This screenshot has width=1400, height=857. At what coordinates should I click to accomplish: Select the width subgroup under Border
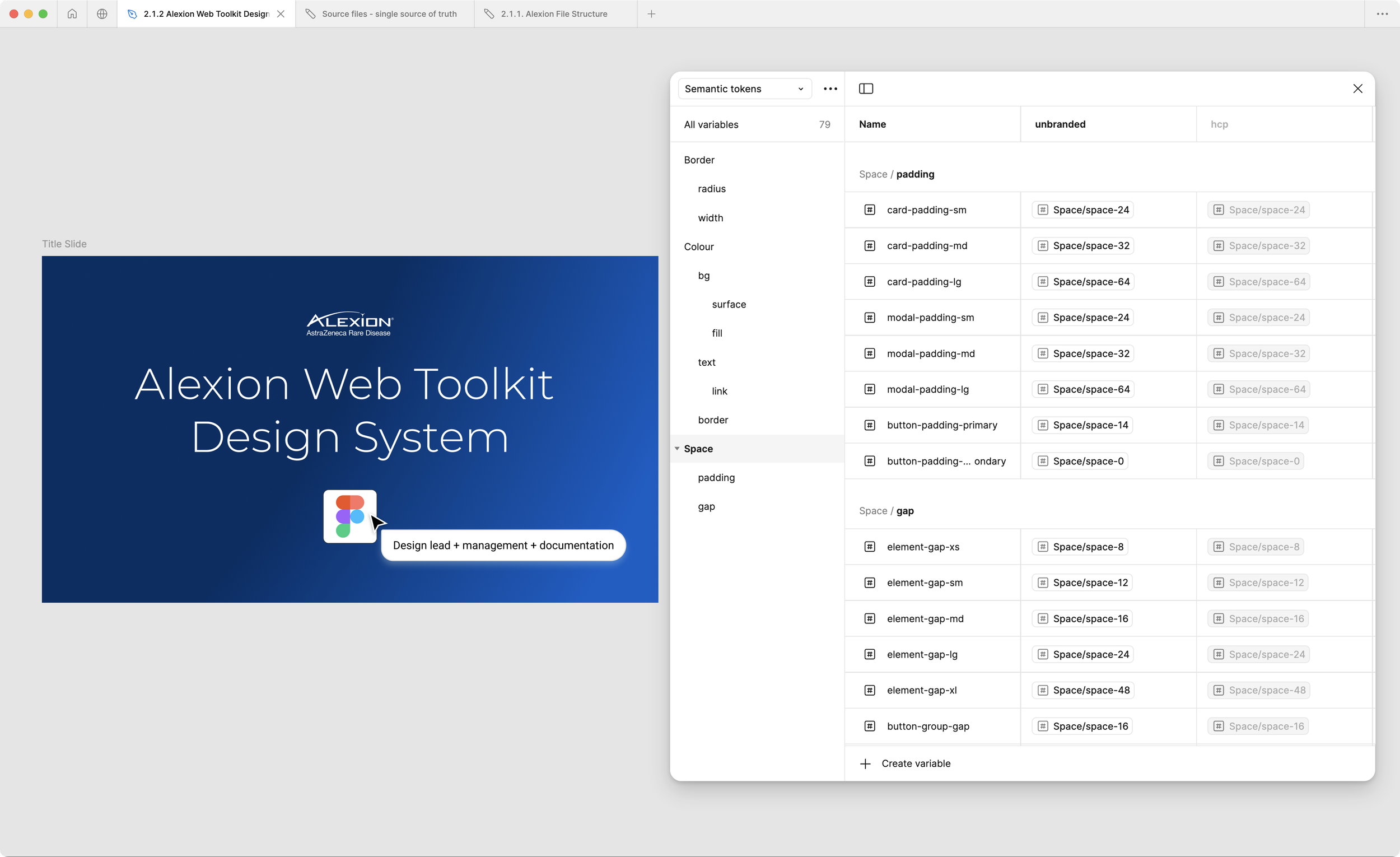(x=710, y=218)
